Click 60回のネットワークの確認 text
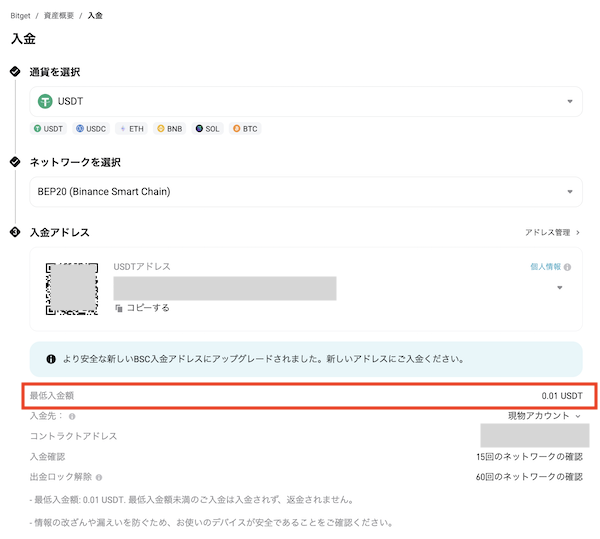The height and width of the screenshot is (539, 600). 529,477
